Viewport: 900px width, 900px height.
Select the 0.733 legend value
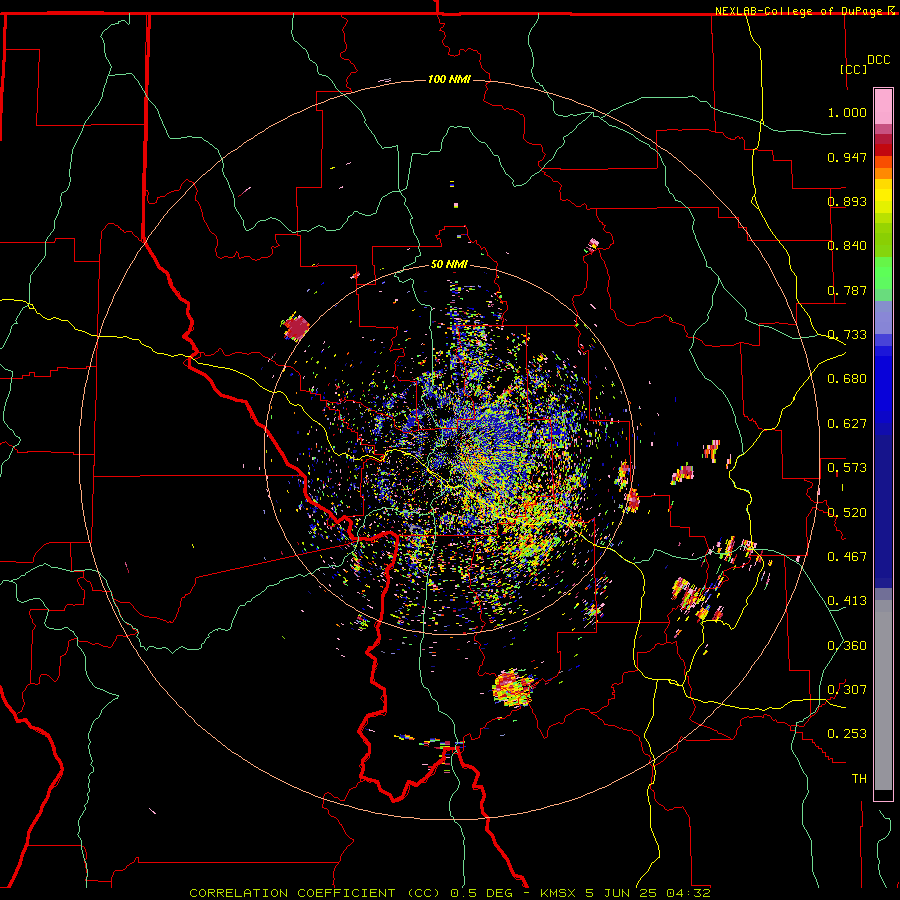847,335
